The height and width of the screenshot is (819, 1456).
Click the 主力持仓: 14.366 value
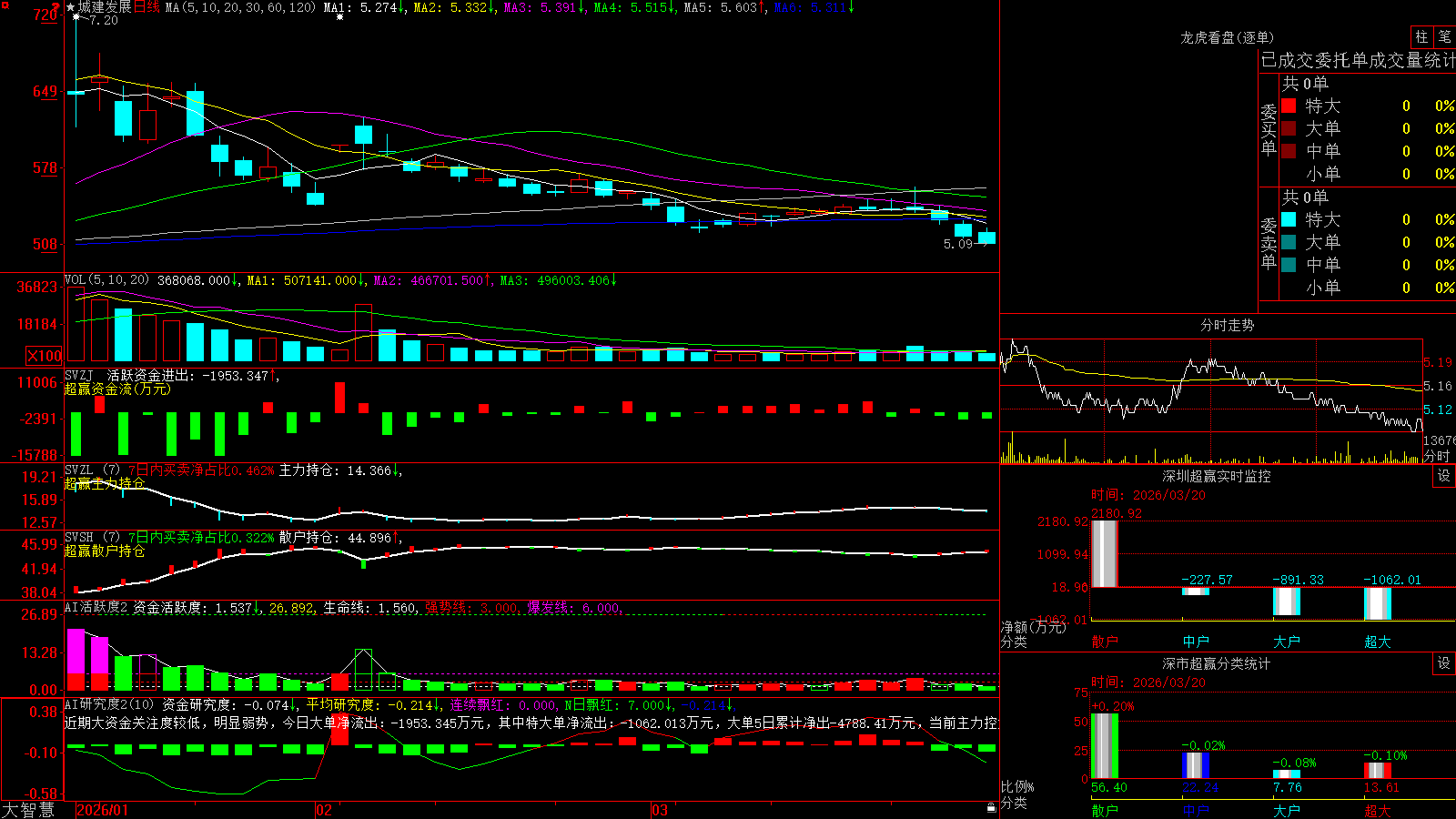[x=335, y=470]
